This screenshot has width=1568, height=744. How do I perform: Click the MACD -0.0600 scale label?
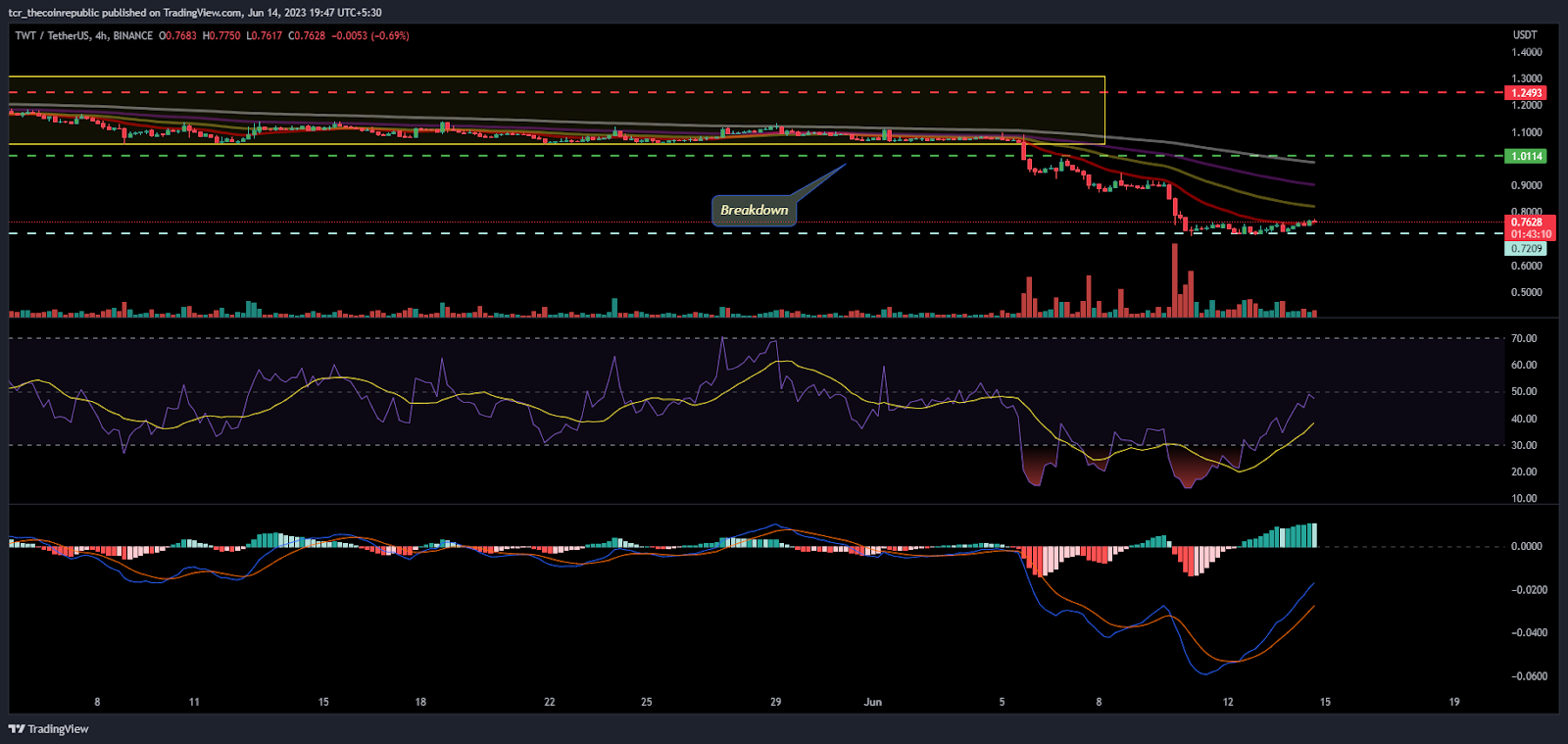point(1529,676)
